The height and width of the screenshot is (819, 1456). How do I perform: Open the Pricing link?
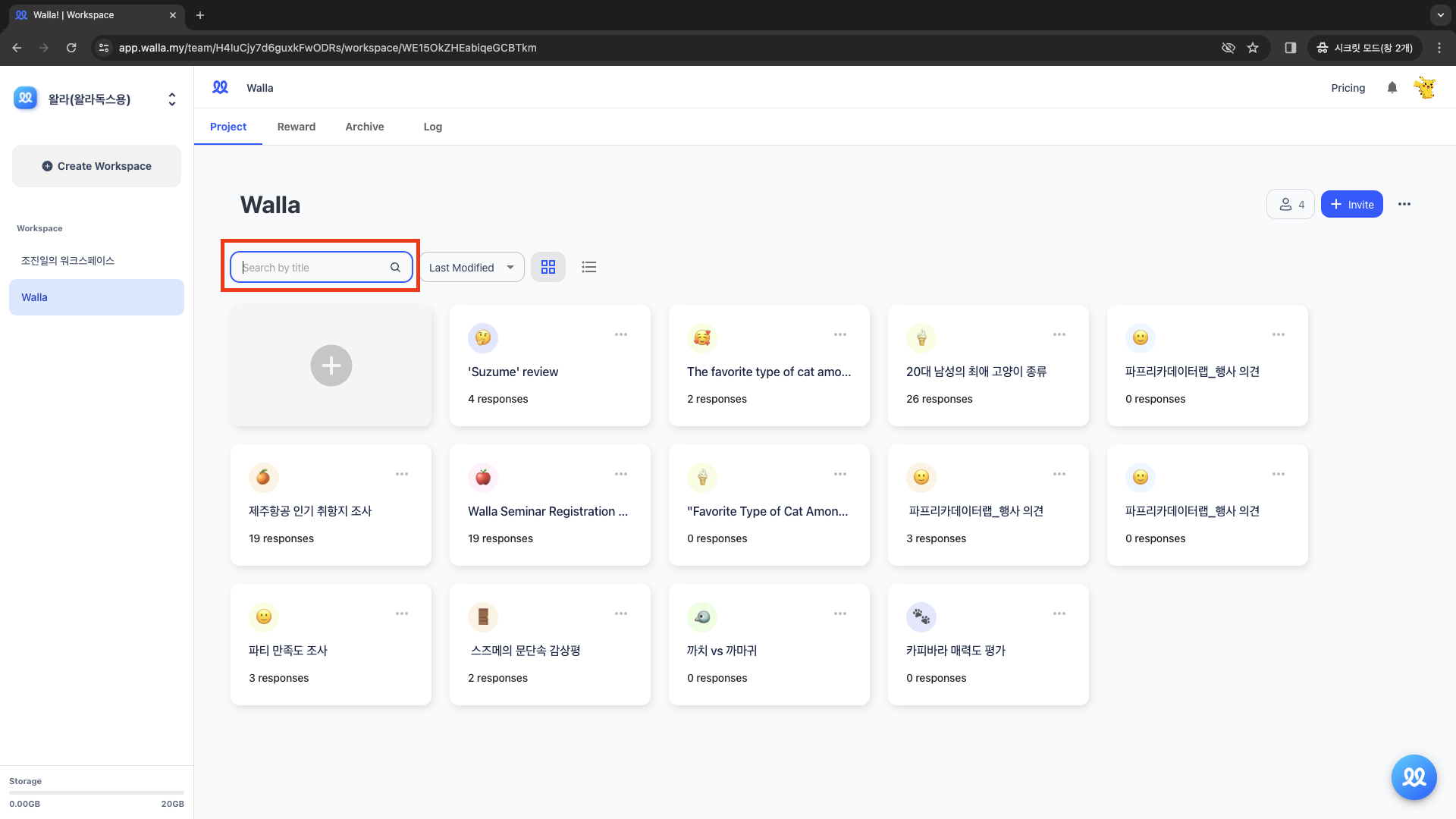[1348, 88]
